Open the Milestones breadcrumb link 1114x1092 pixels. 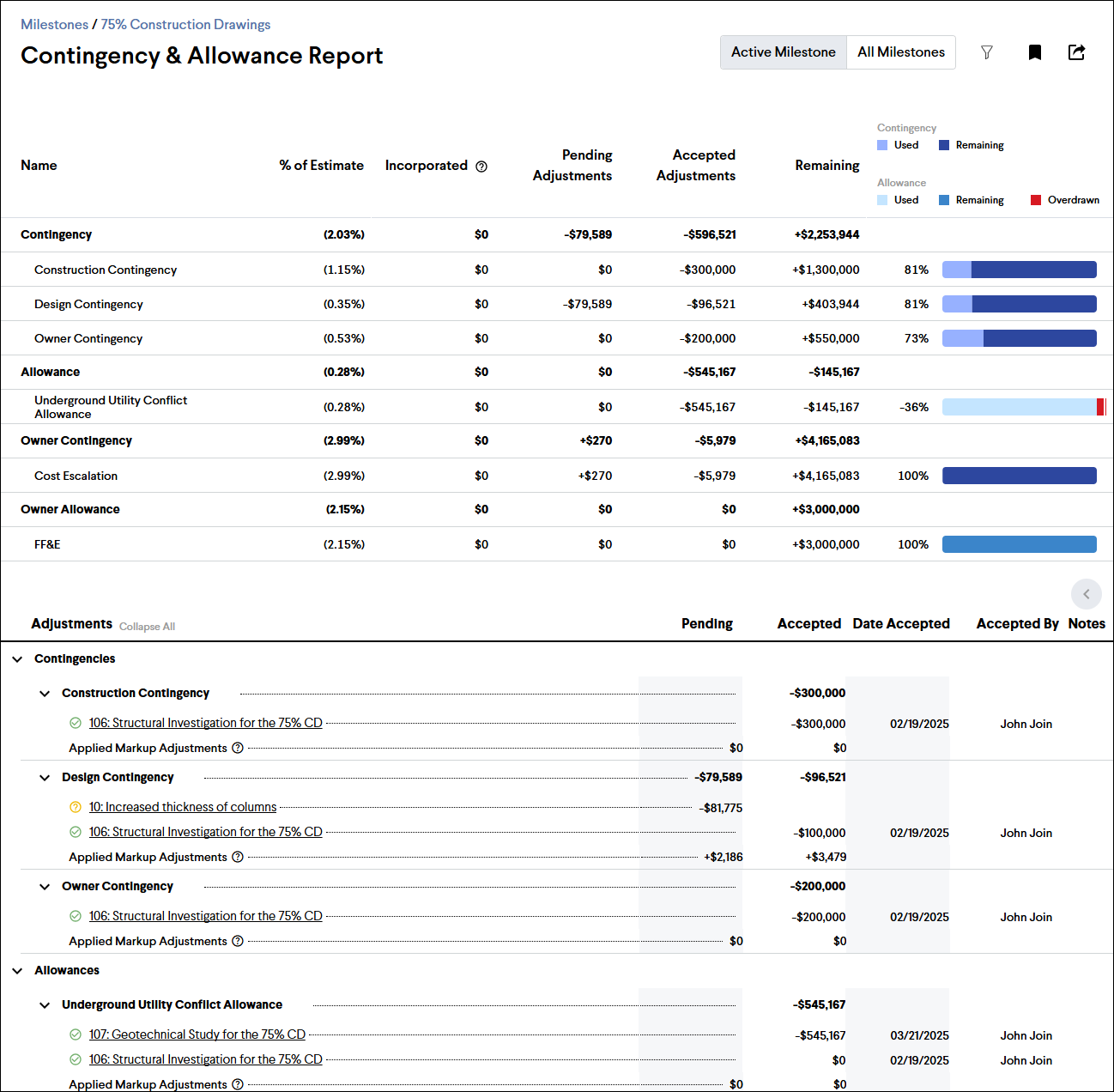point(54,24)
